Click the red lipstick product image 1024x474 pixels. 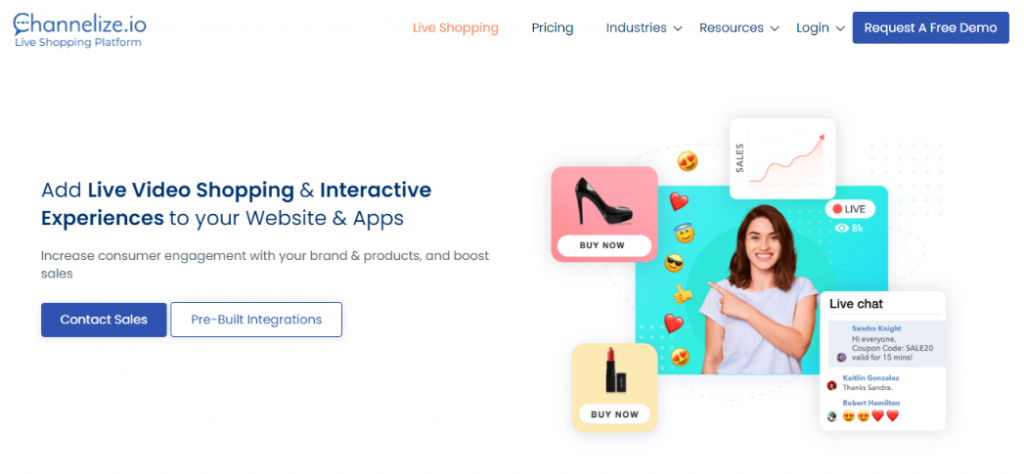(x=615, y=370)
